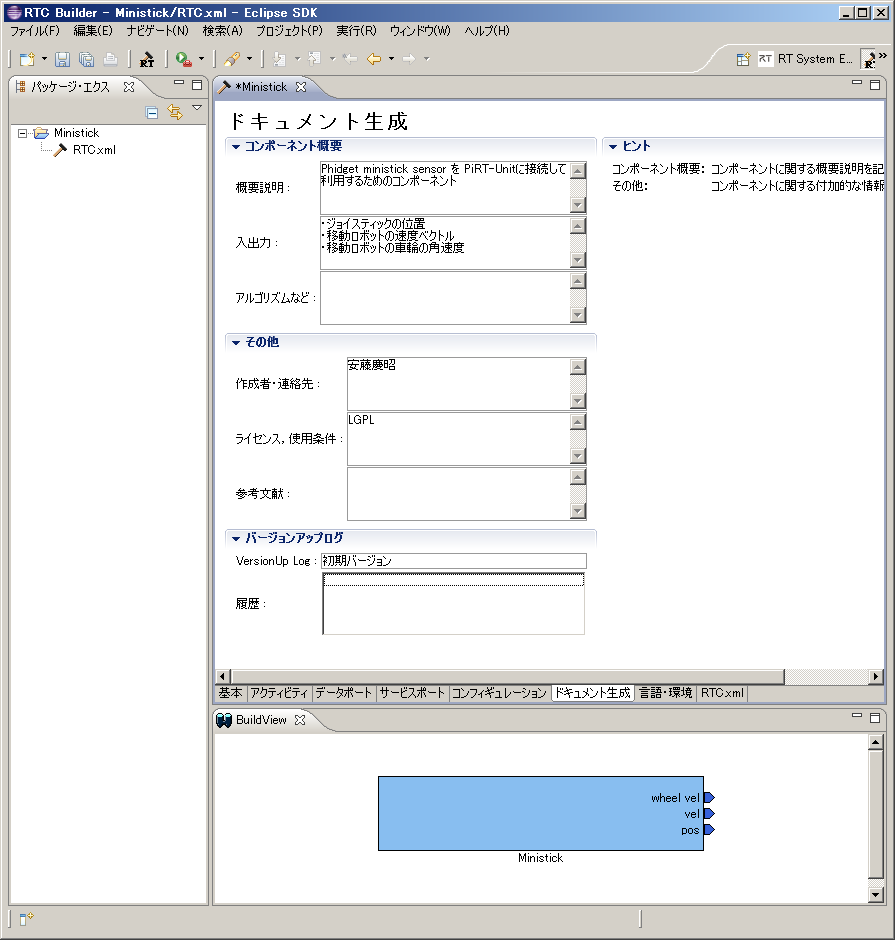Click the VersionUp Log input field
The width and height of the screenshot is (895, 940).
tap(453, 561)
